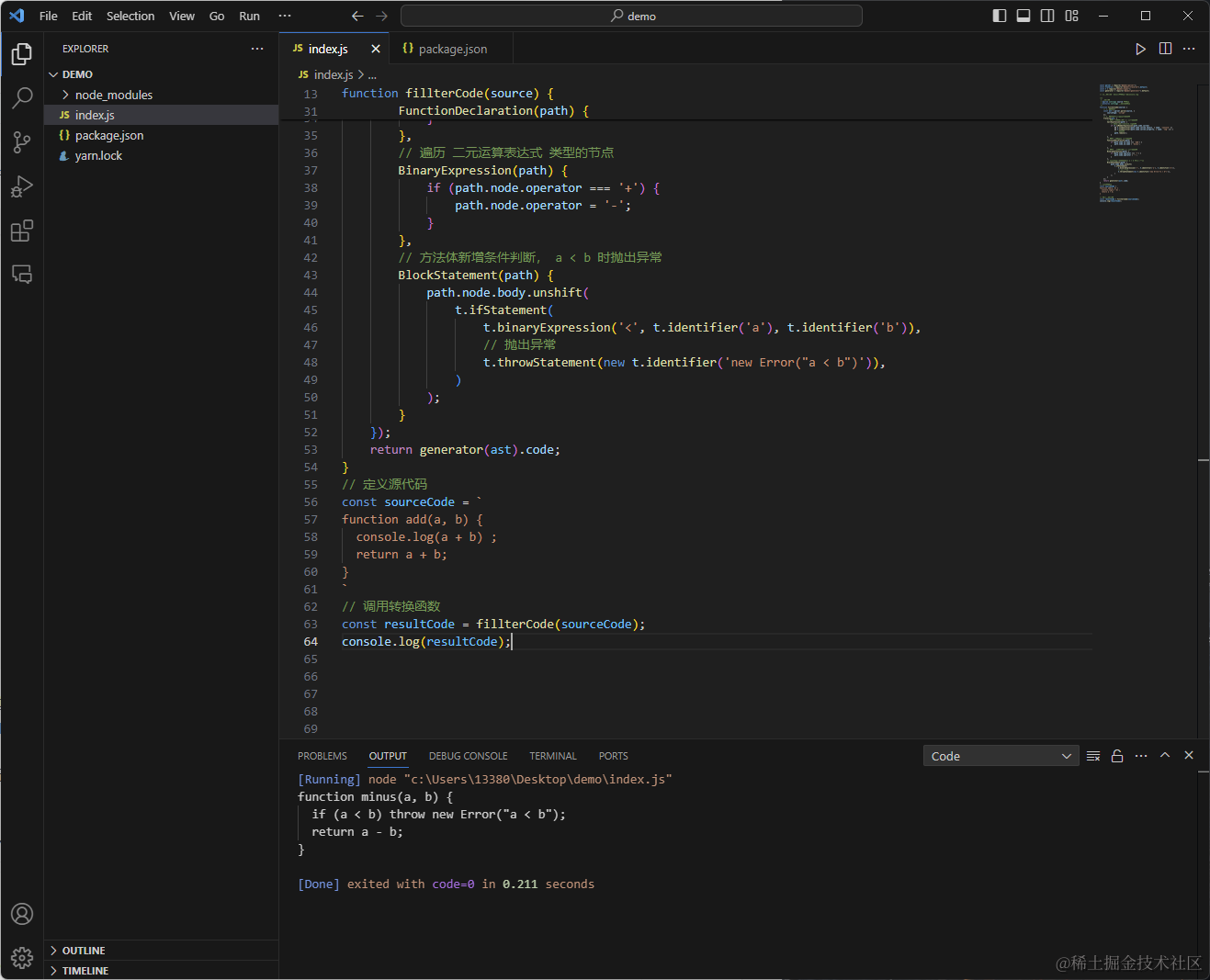Open editor More Actions ellipsis

tap(1189, 49)
